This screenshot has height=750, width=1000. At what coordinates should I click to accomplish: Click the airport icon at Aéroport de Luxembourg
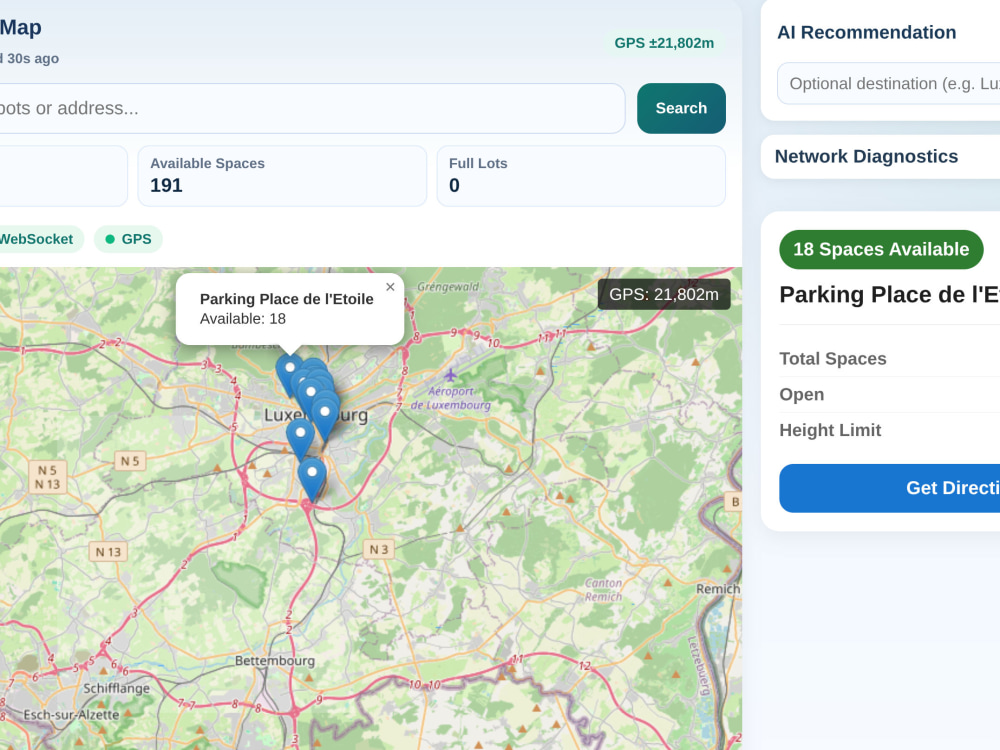point(450,375)
